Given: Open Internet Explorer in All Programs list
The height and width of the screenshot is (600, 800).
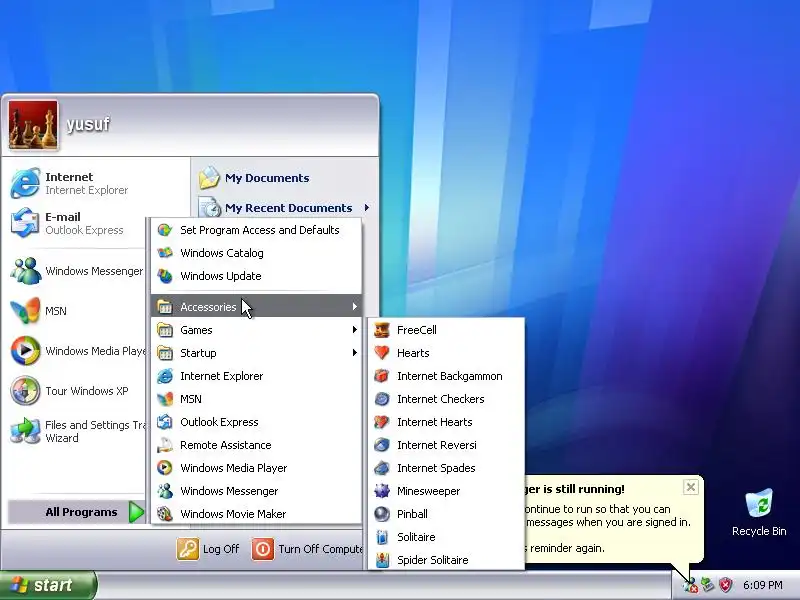Looking at the screenshot, I should (257, 376).
